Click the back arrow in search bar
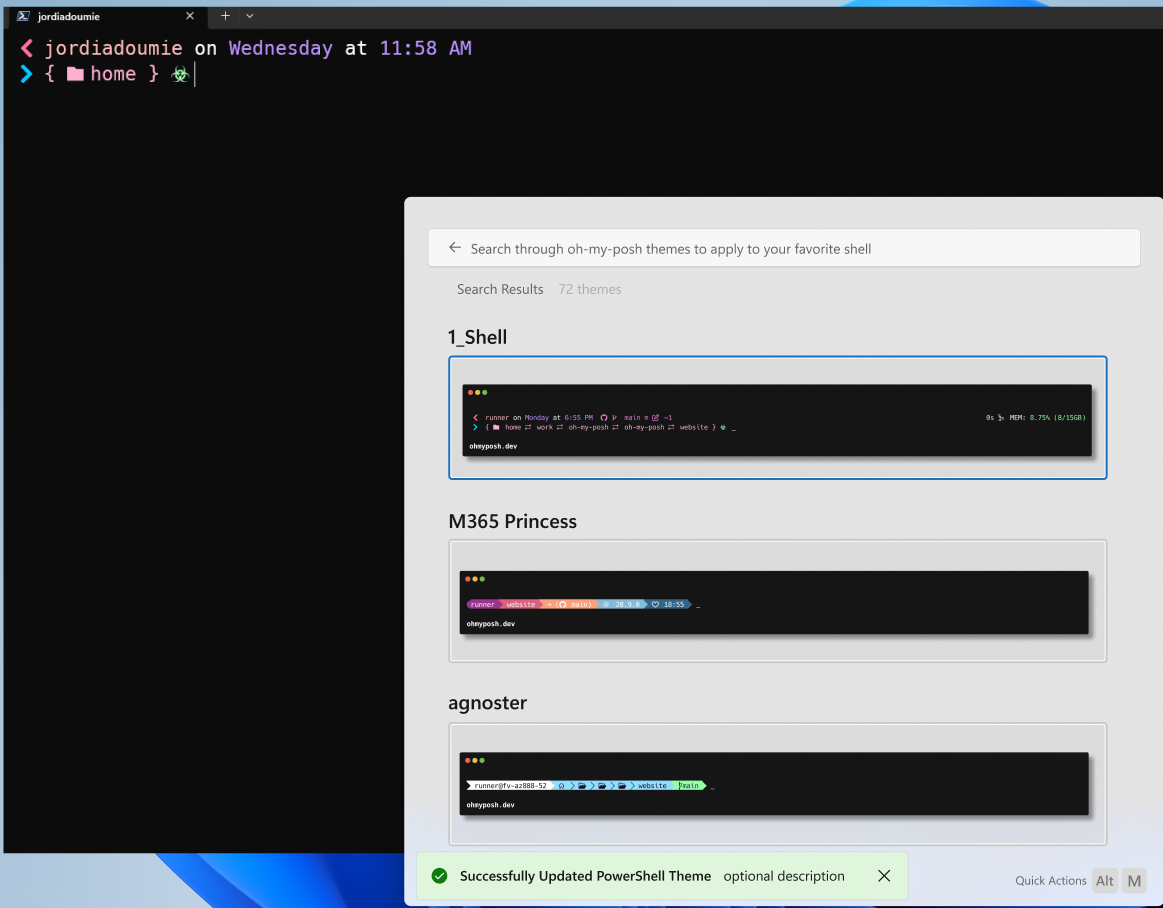The height and width of the screenshot is (908, 1163). coord(455,248)
